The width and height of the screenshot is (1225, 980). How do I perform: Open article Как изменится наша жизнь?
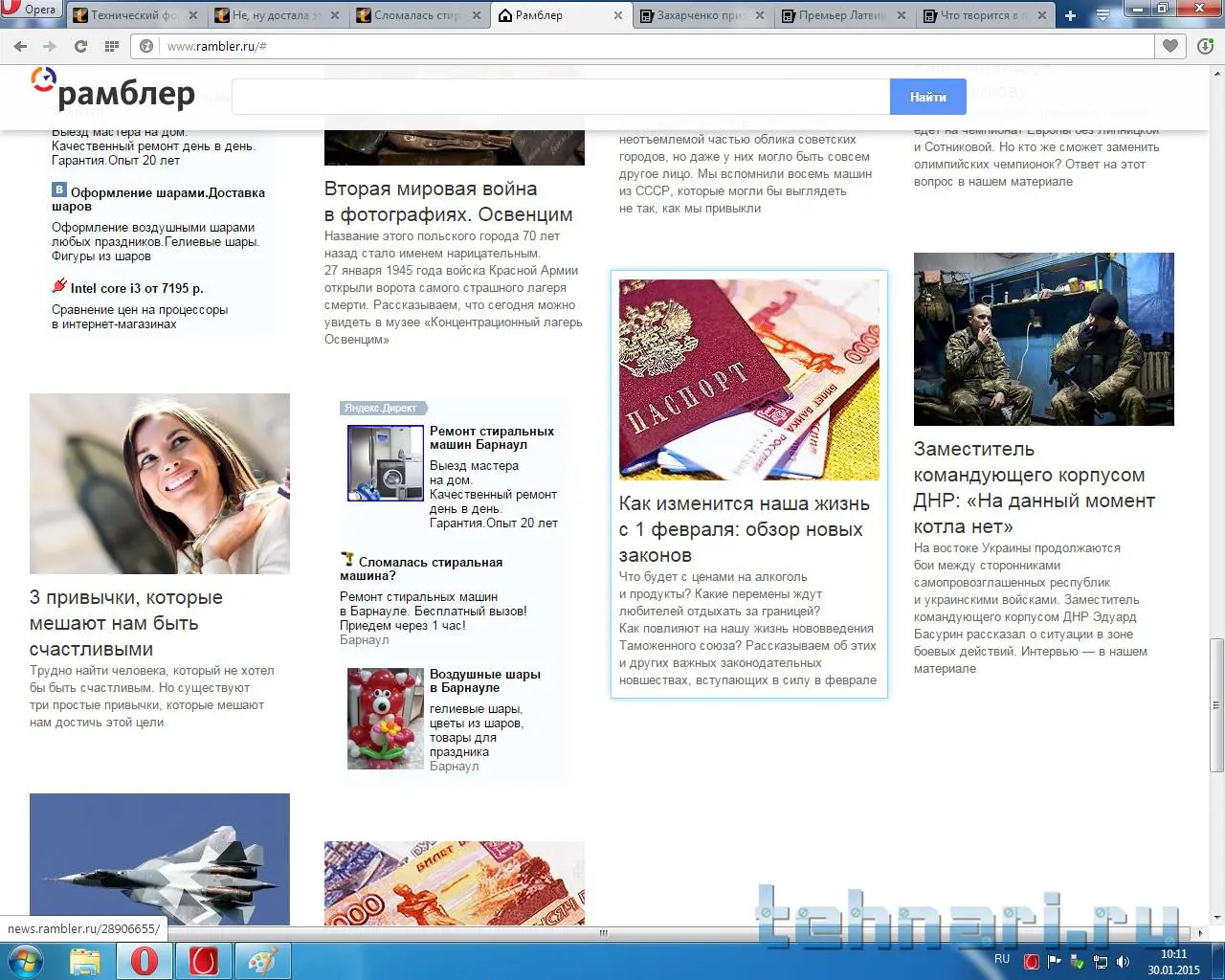coord(745,529)
